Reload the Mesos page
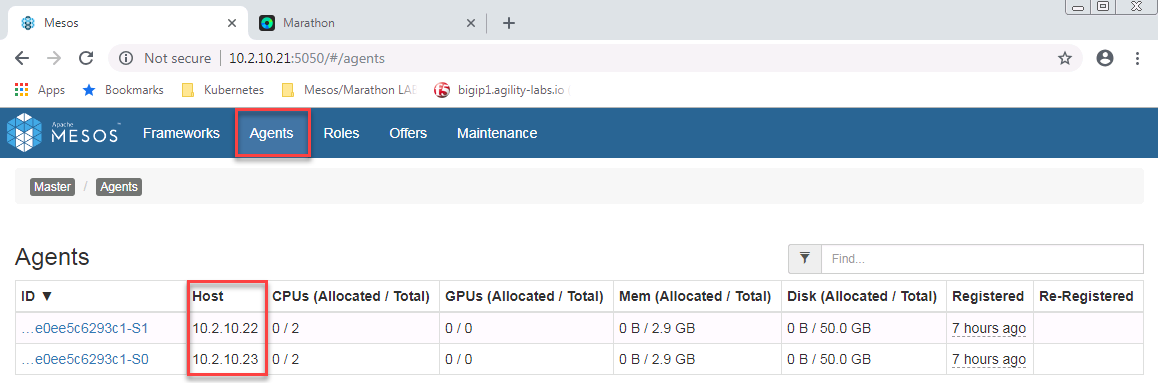This screenshot has width=1158, height=383. (86, 58)
